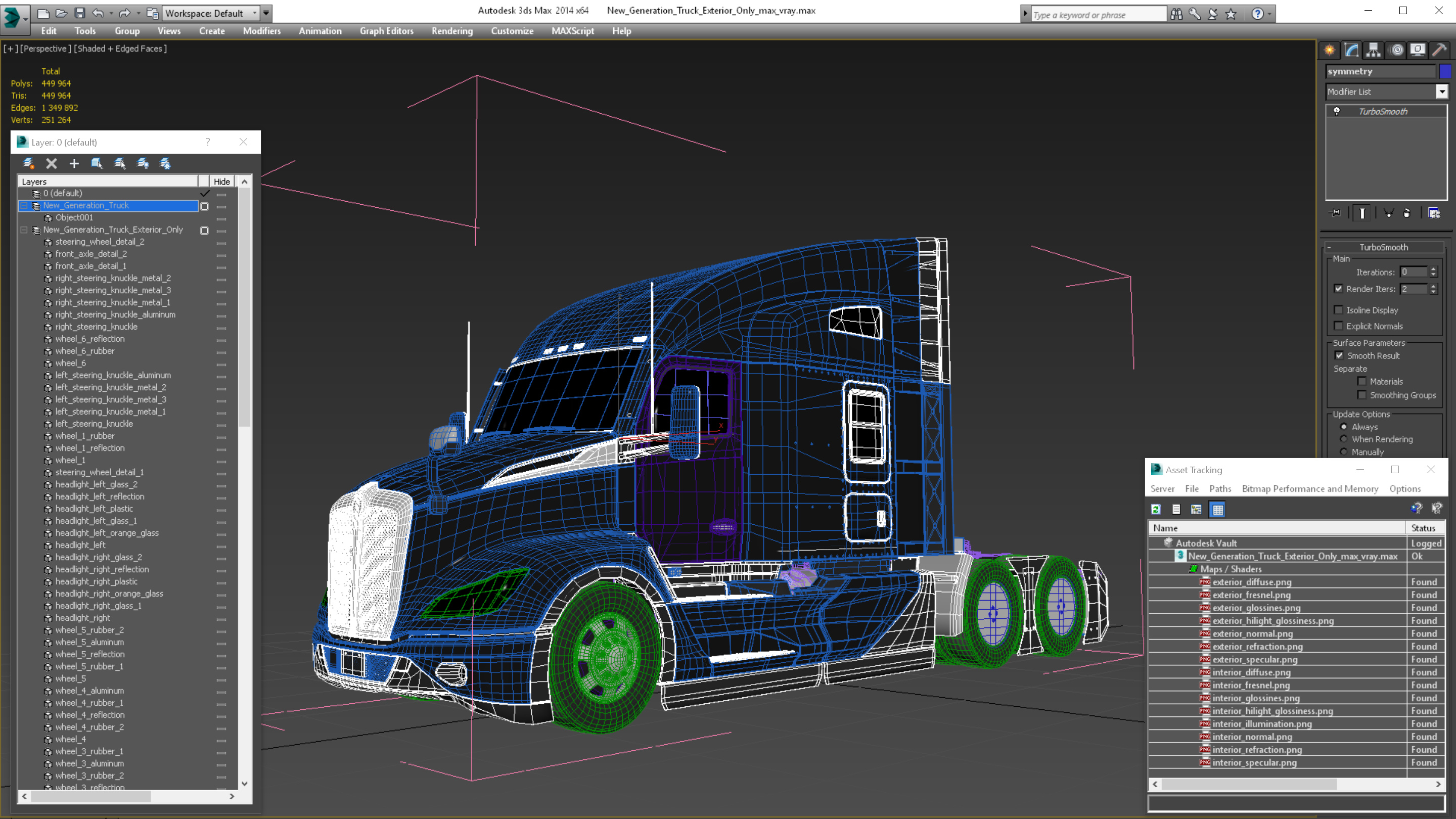
Task: Select the When Rendering update option
Action: coord(1344,439)
